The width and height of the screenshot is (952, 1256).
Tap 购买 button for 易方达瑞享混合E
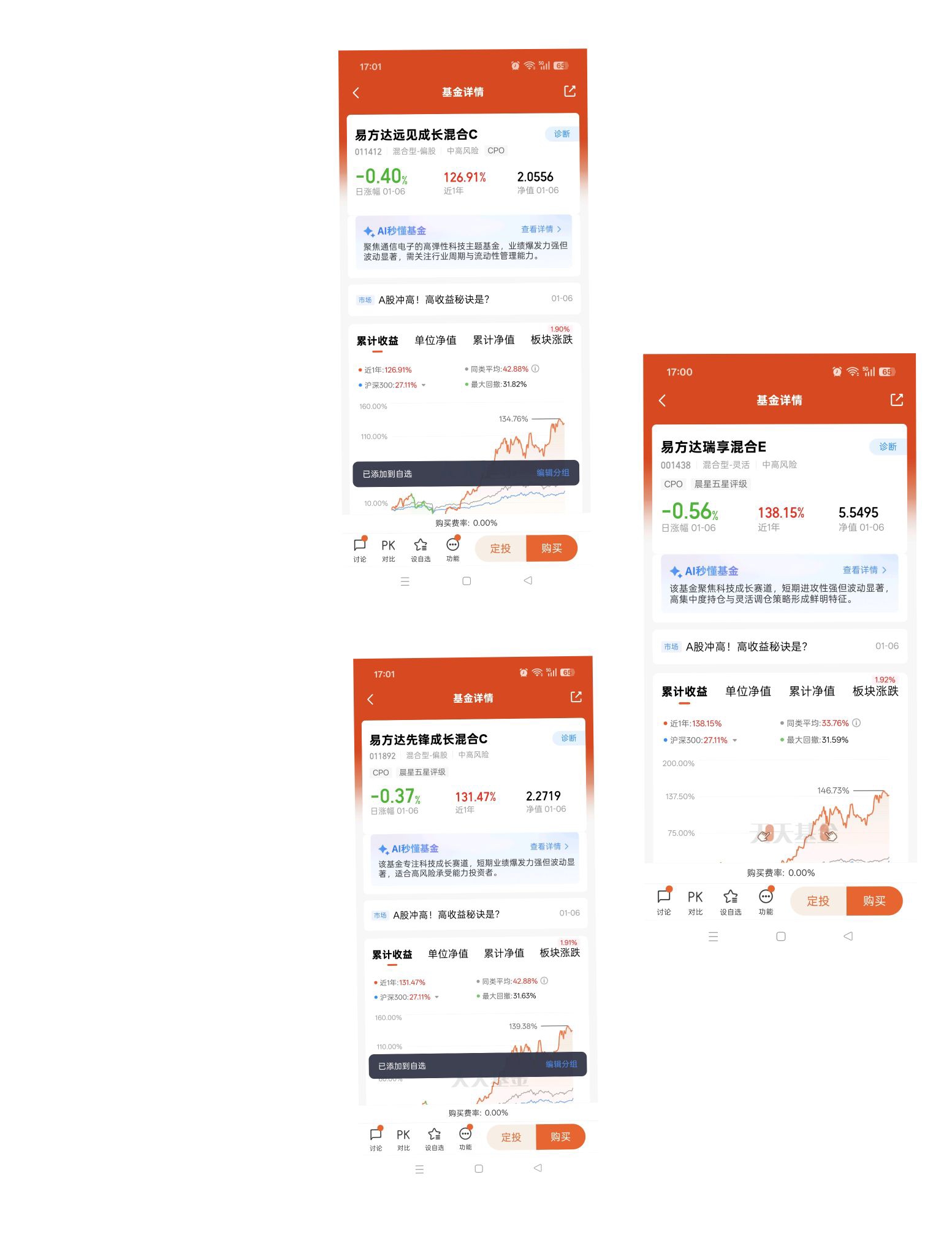[874, 901]
